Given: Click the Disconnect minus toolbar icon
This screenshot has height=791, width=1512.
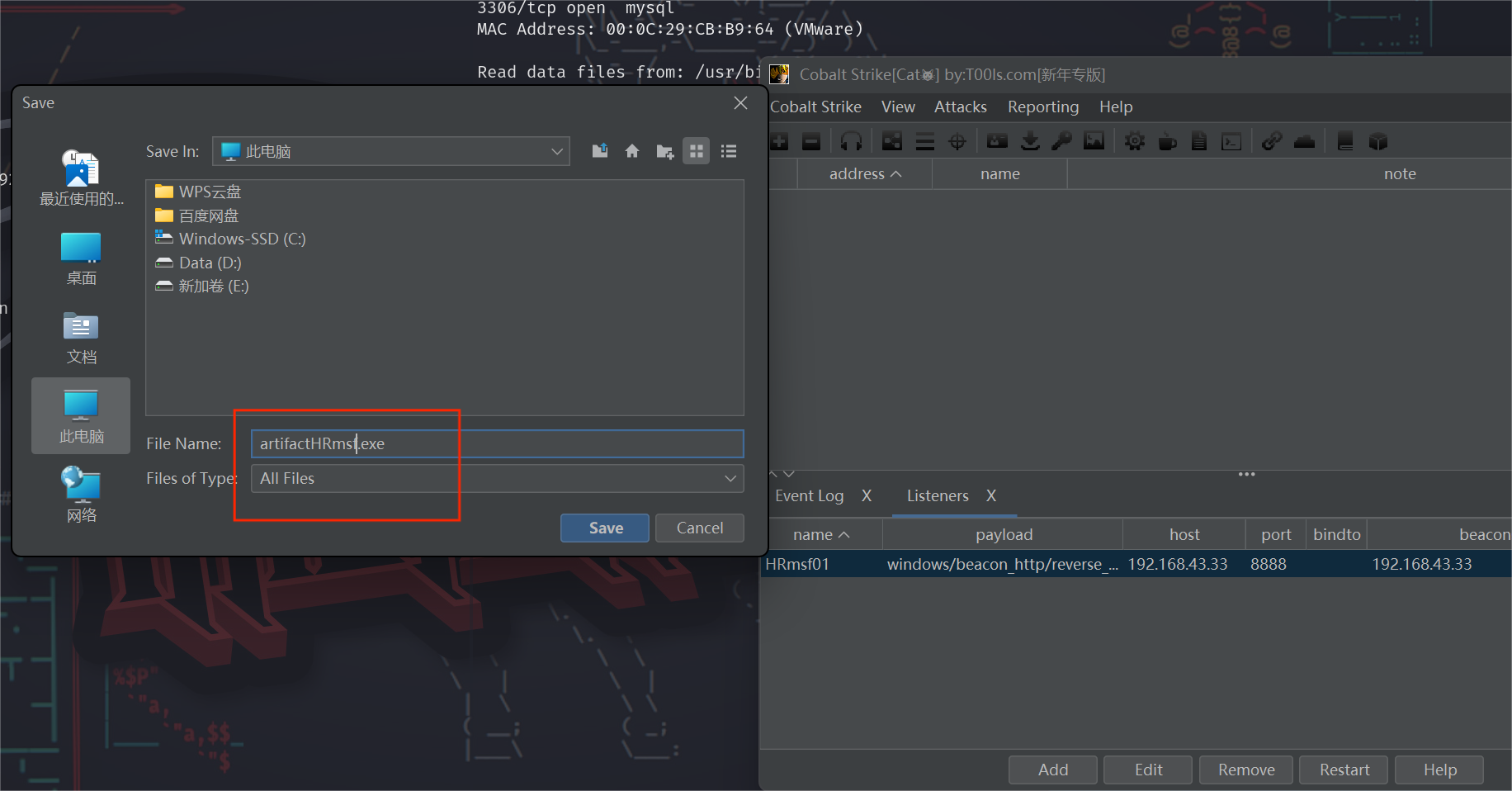Looking at the screenshot, I should click(811, 141).
